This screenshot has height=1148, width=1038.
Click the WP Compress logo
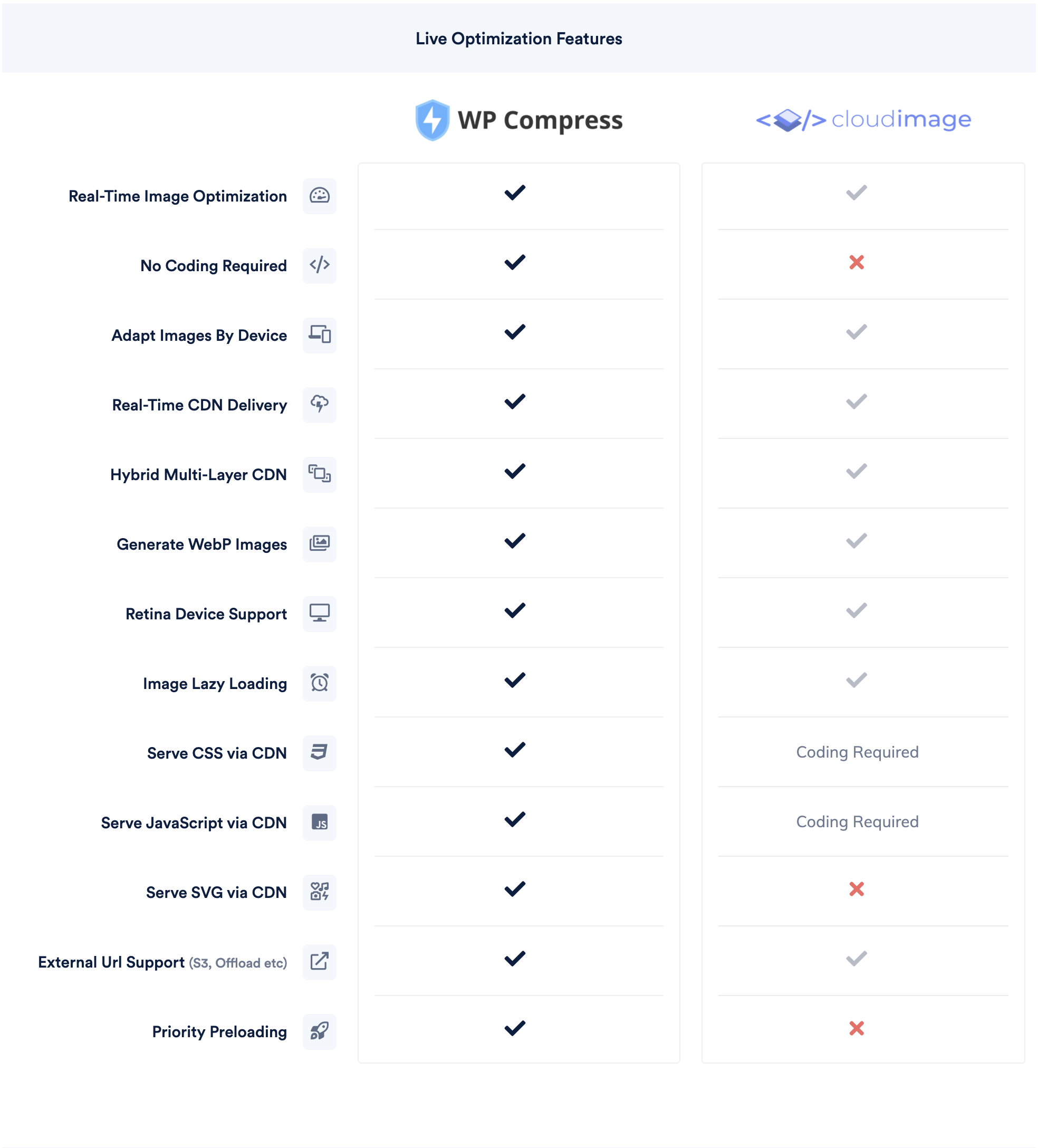click(x=518, y=120)
